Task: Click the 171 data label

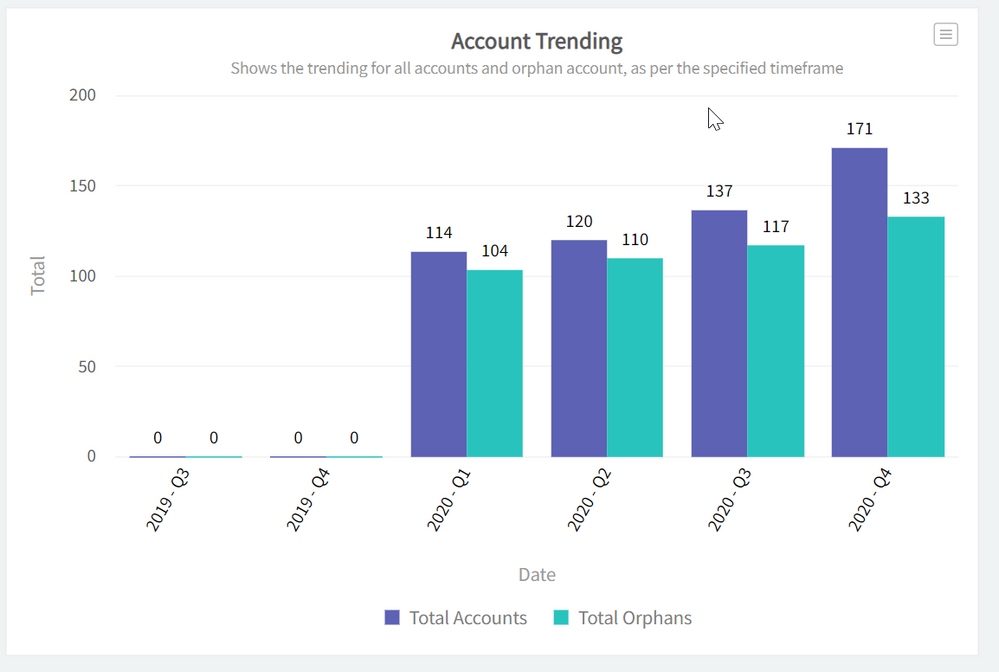Action: (859, 129)
